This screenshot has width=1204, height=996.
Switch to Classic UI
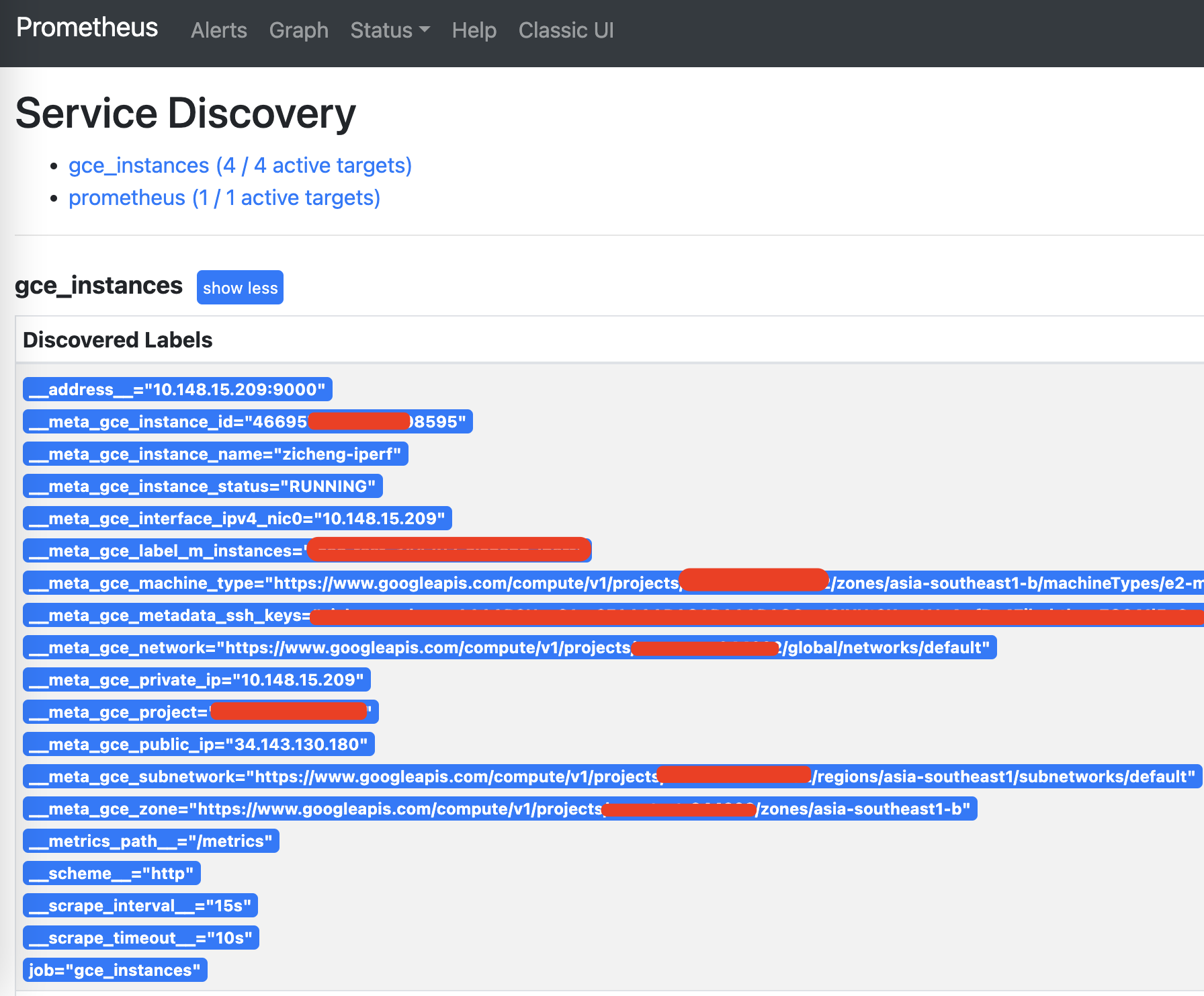tap(566, 30)
